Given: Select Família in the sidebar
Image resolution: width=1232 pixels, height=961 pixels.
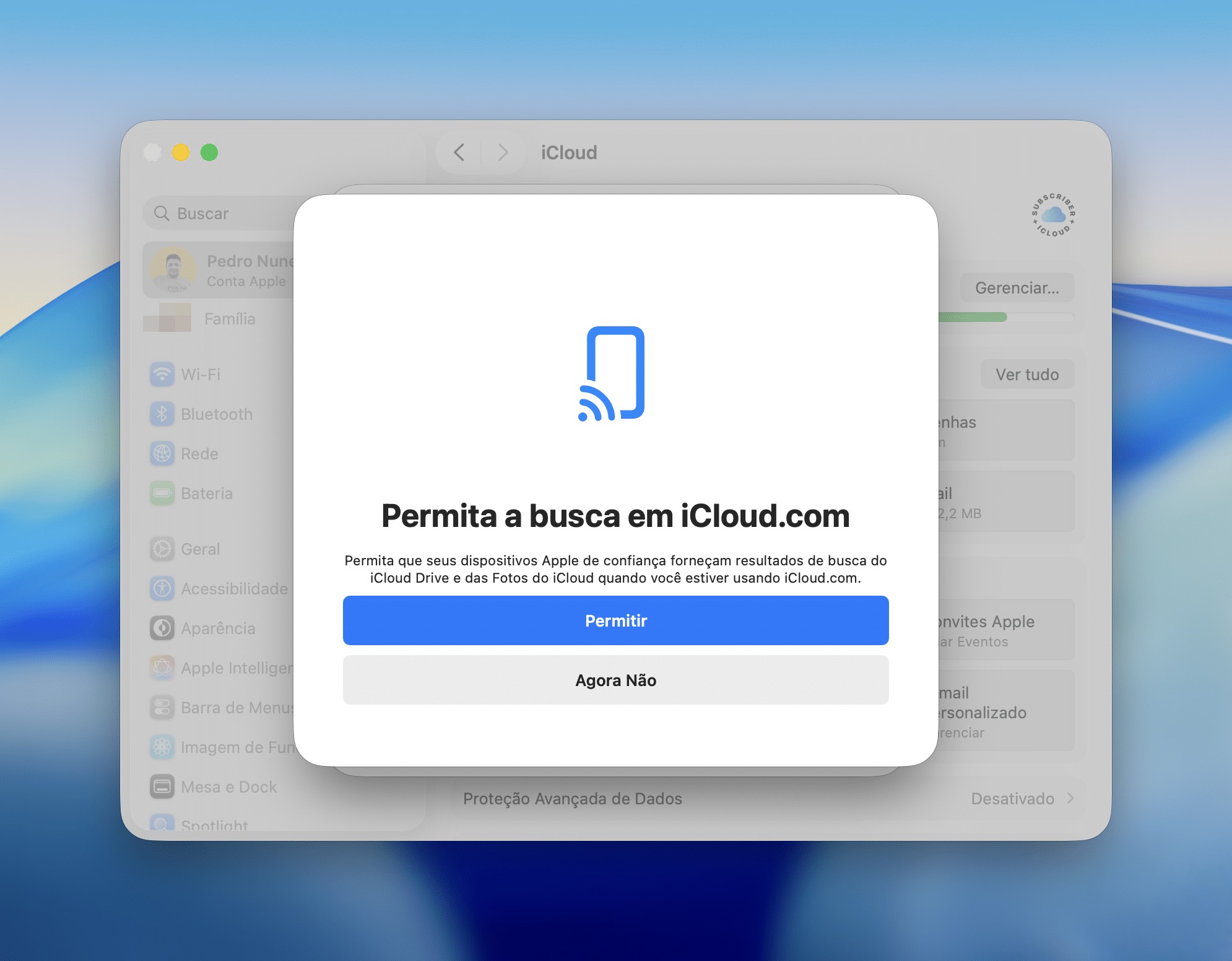Looking at the screenshot, I should point(229,318).
